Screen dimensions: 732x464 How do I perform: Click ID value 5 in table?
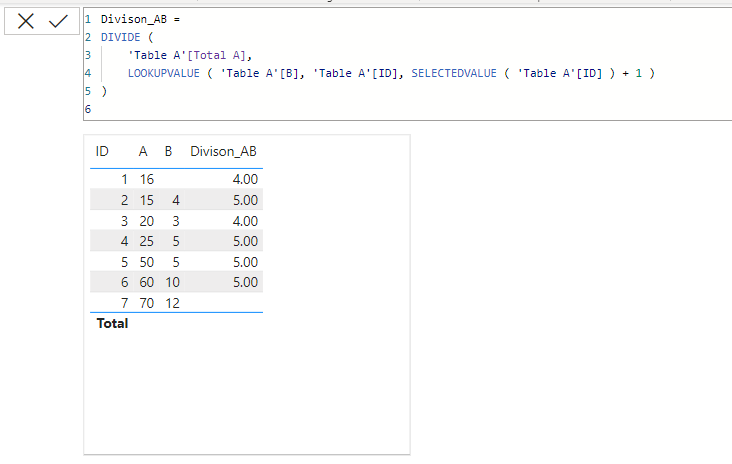point(124,262)
